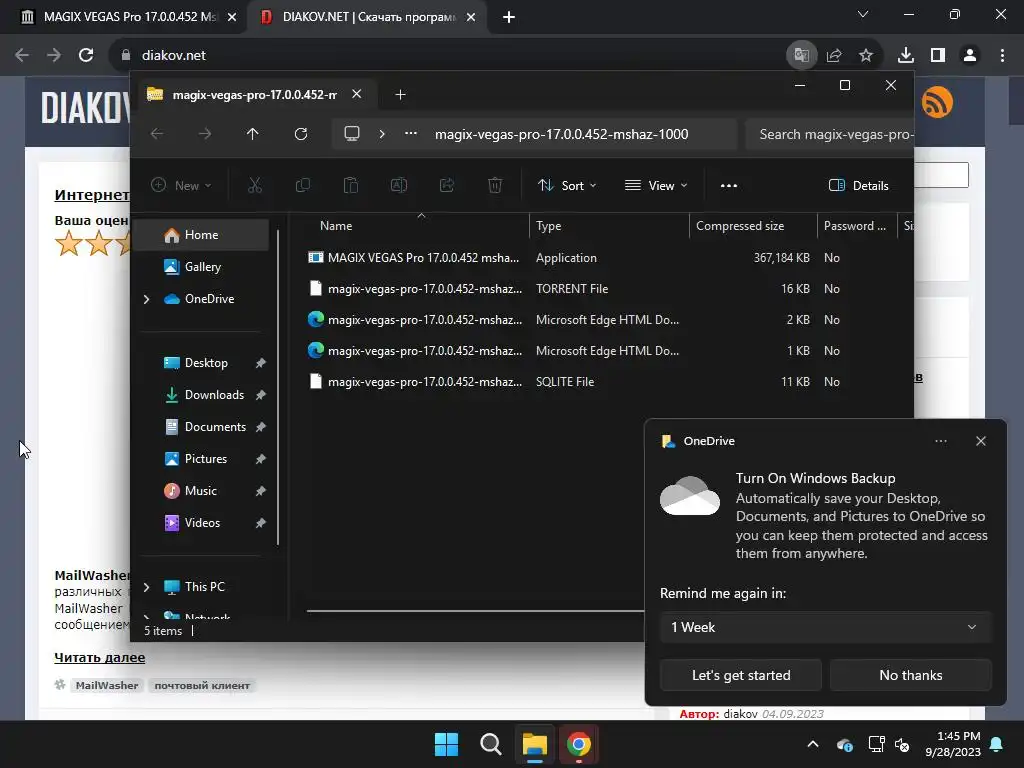Select the SQLITE File row
Viewport: 1024px width, 768px height.
coord(575,382)
